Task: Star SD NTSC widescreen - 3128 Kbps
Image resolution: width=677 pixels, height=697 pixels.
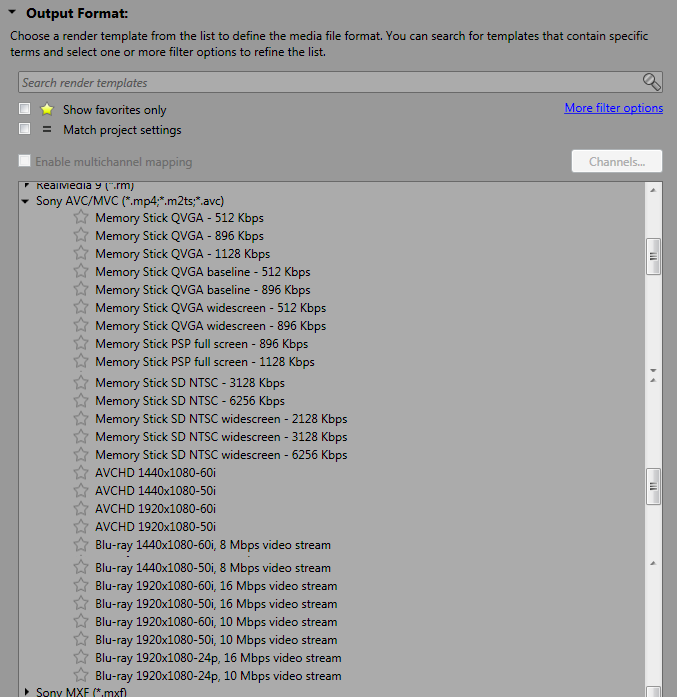Action: coord(81,437)
